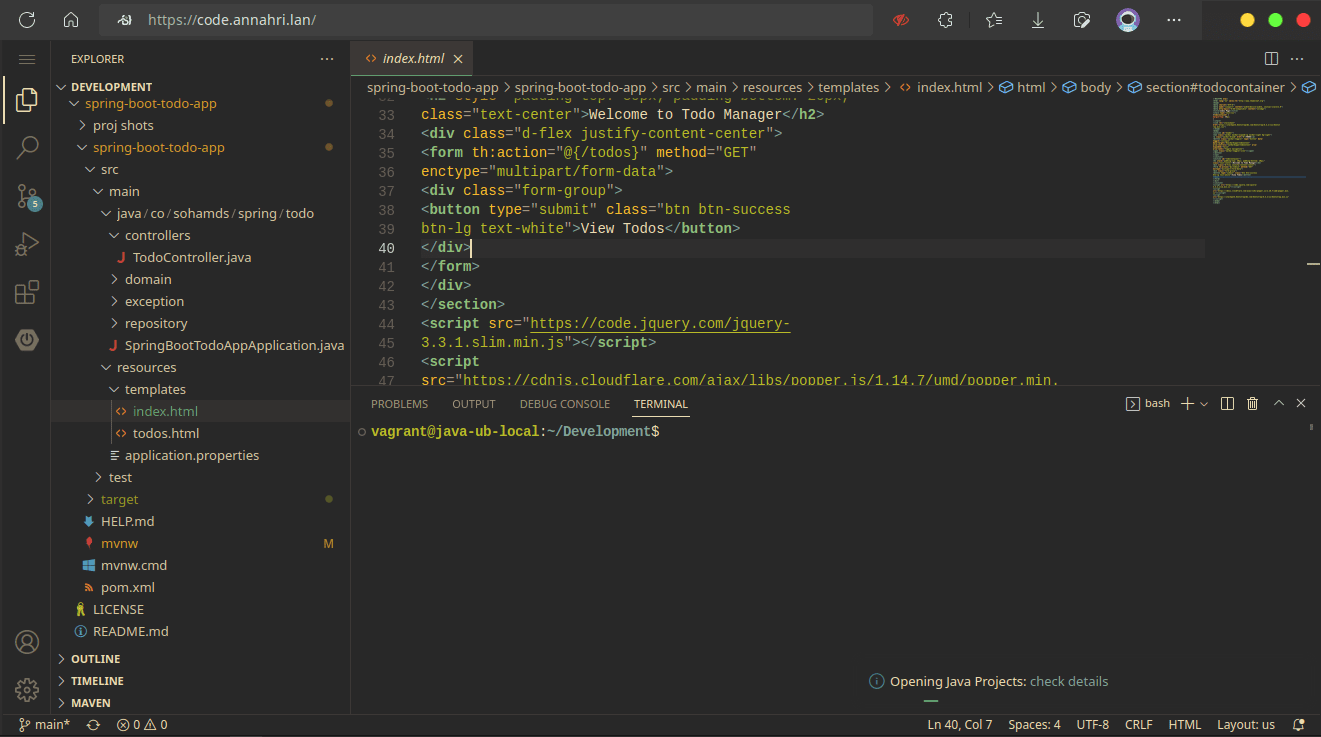Click the split editor icon
Screen dimensions: 1321x737
(1271, 59)
